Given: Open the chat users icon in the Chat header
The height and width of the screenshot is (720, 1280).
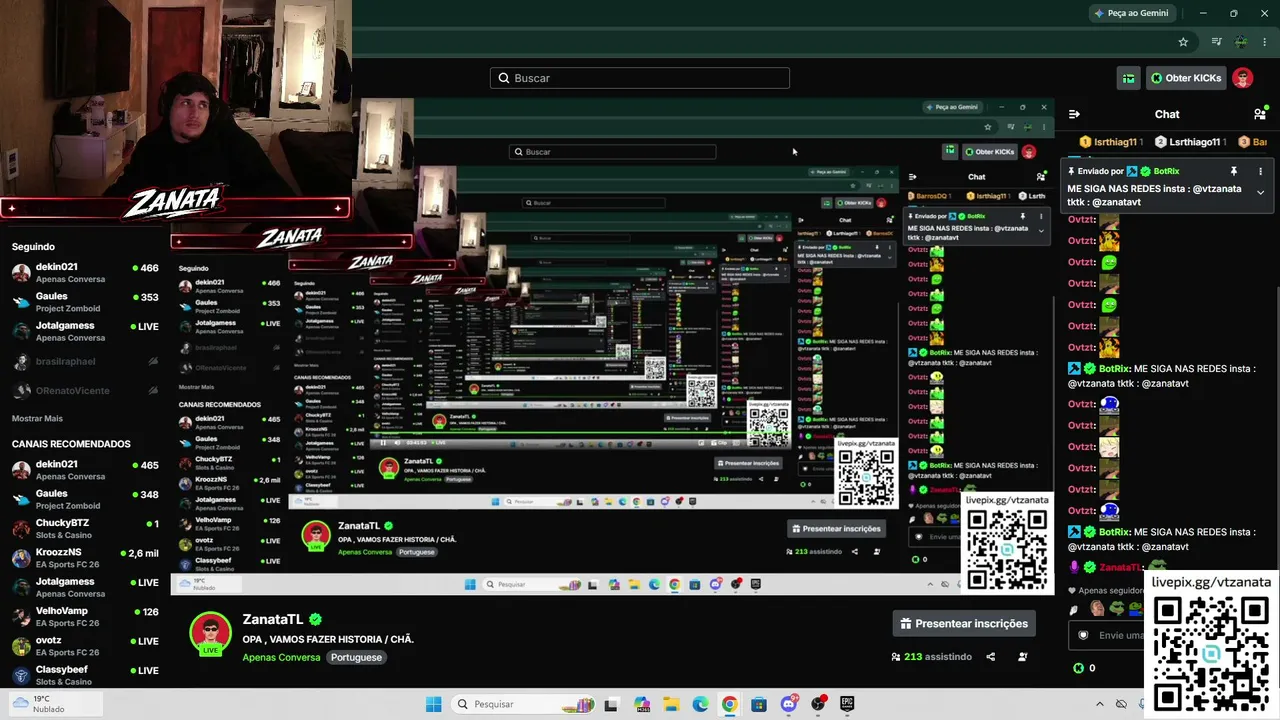Looking at the screenshot, I should tap(1260, 114).
